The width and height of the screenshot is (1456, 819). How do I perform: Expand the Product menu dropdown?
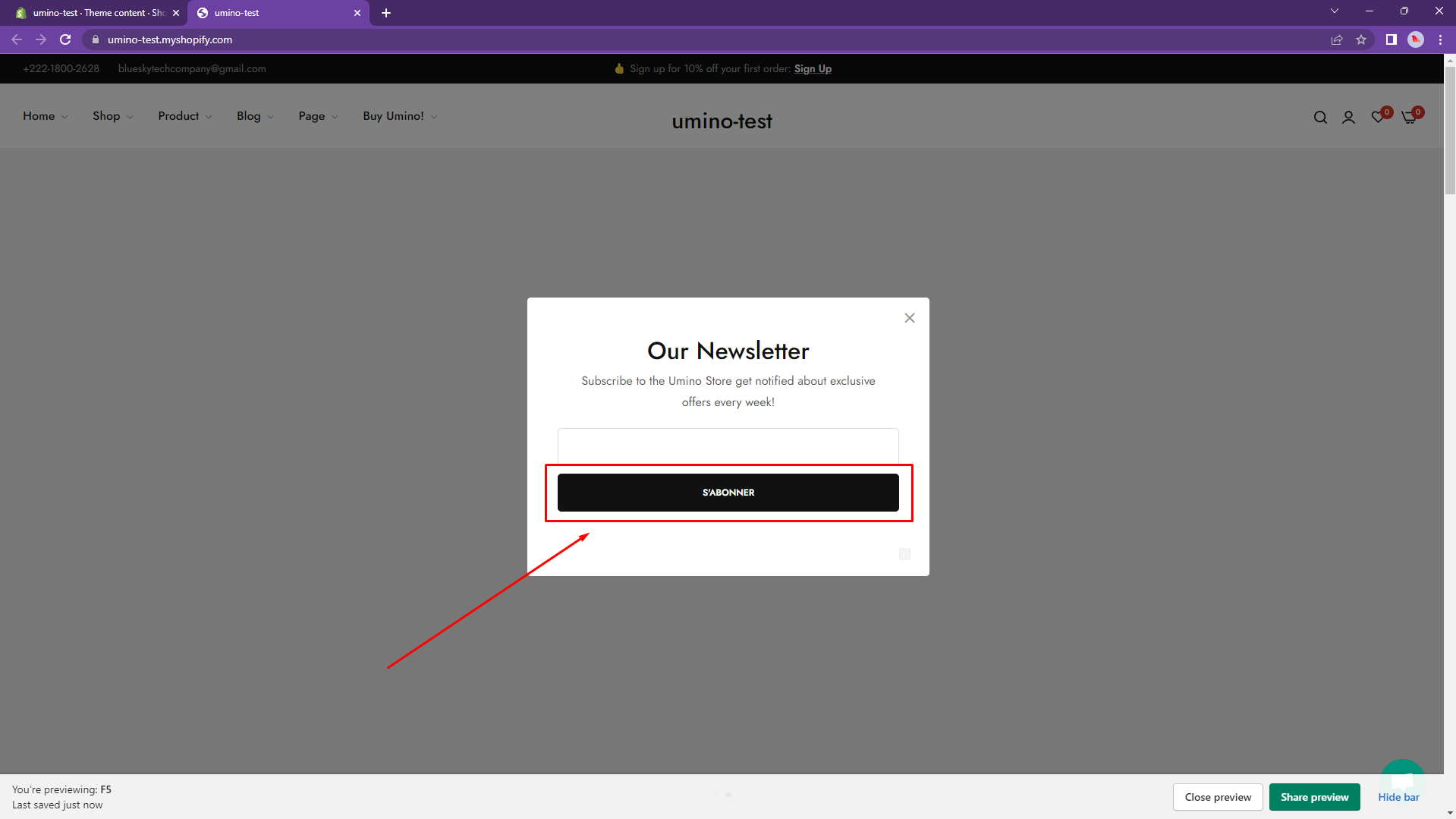point(184,116)
